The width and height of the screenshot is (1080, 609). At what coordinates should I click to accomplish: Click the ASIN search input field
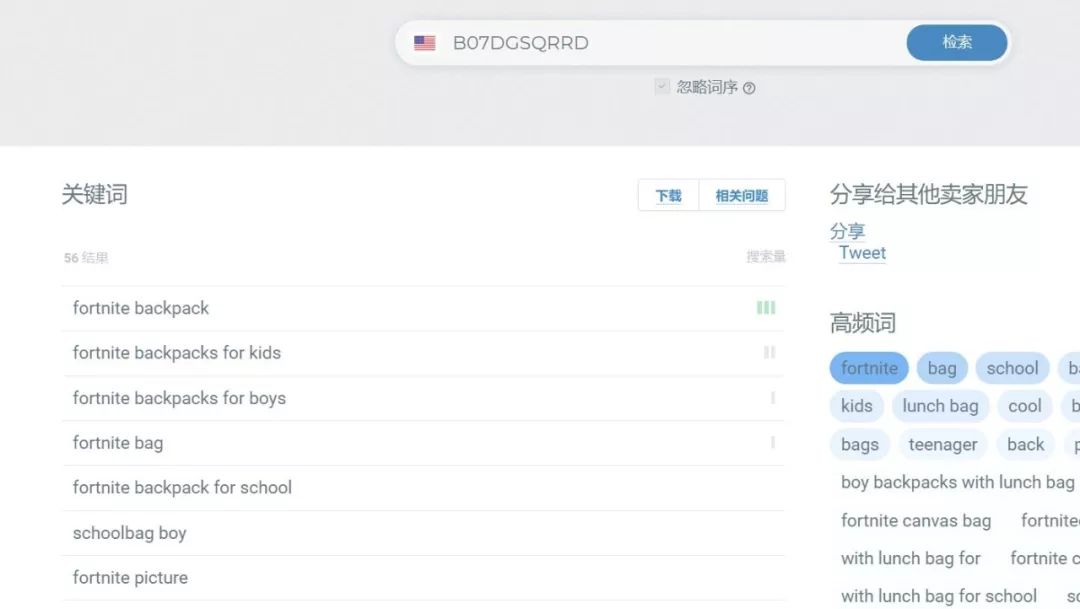(x=670, y=43)
